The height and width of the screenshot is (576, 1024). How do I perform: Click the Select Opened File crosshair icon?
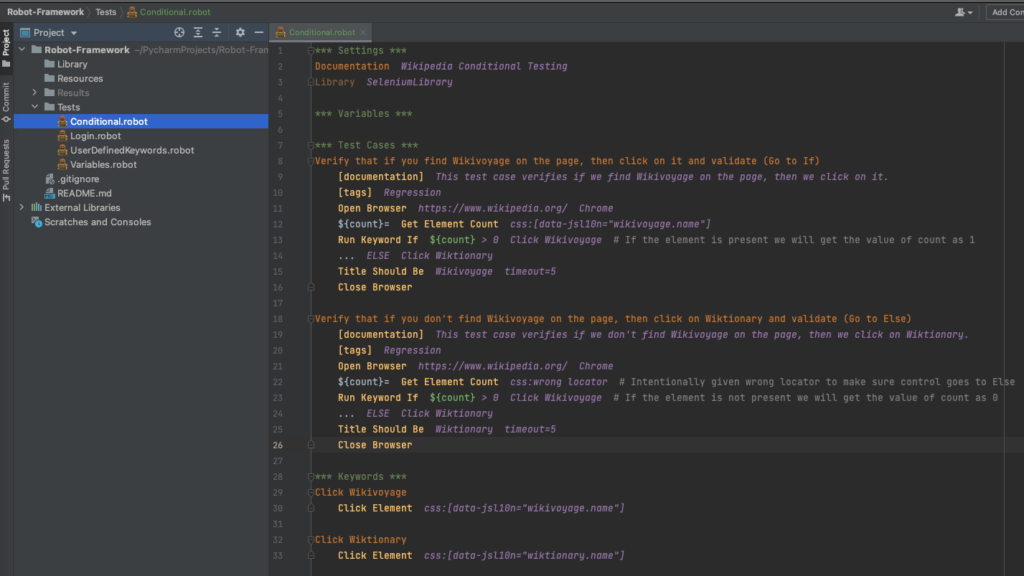click(179, 32)
